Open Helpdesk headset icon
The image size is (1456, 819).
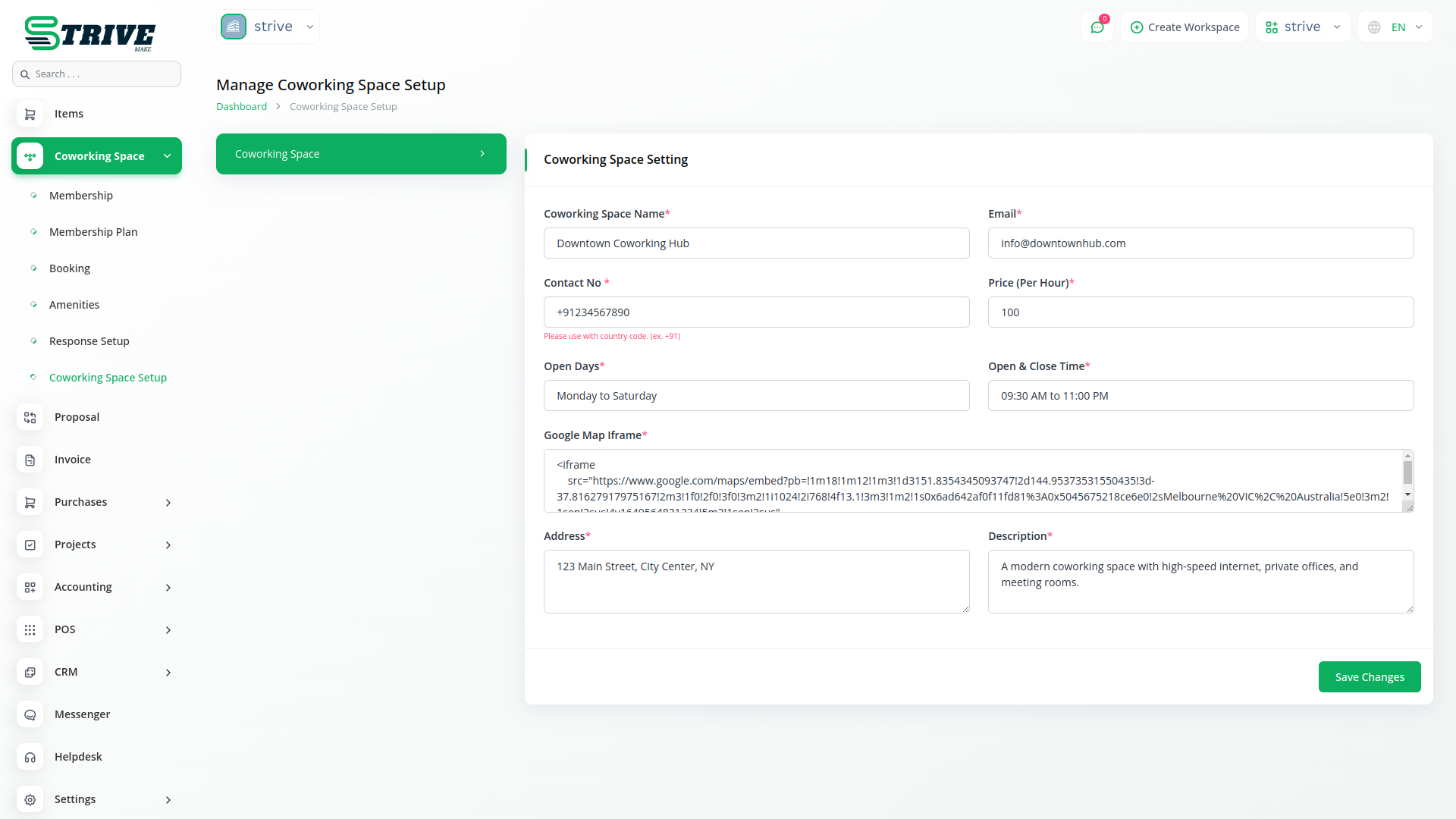[x=30, y=757]
